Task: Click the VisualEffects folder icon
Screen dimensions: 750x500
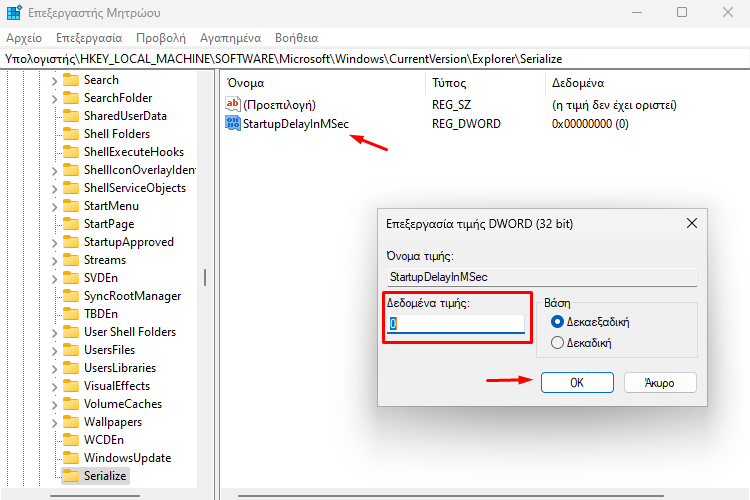Action: (71, 386)
